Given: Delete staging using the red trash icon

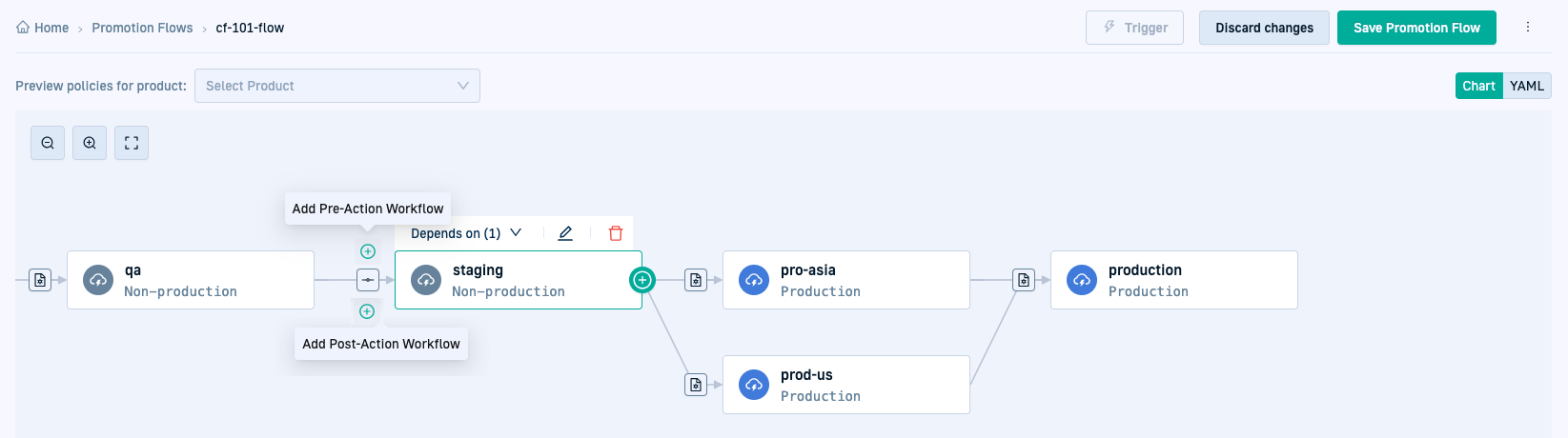Looking at the screenshot, I should point(616,233).
